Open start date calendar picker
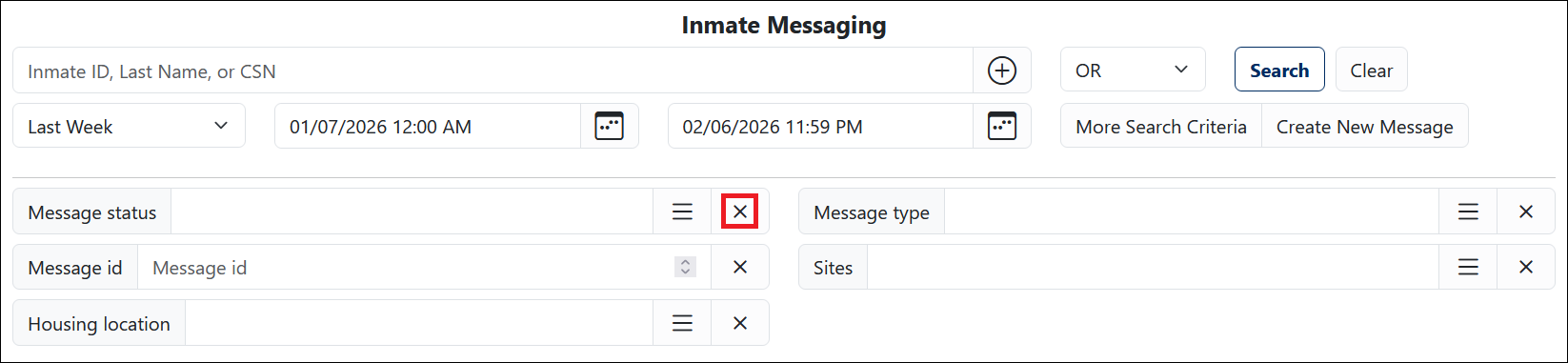1568x363 pixels. click(609, 126)
